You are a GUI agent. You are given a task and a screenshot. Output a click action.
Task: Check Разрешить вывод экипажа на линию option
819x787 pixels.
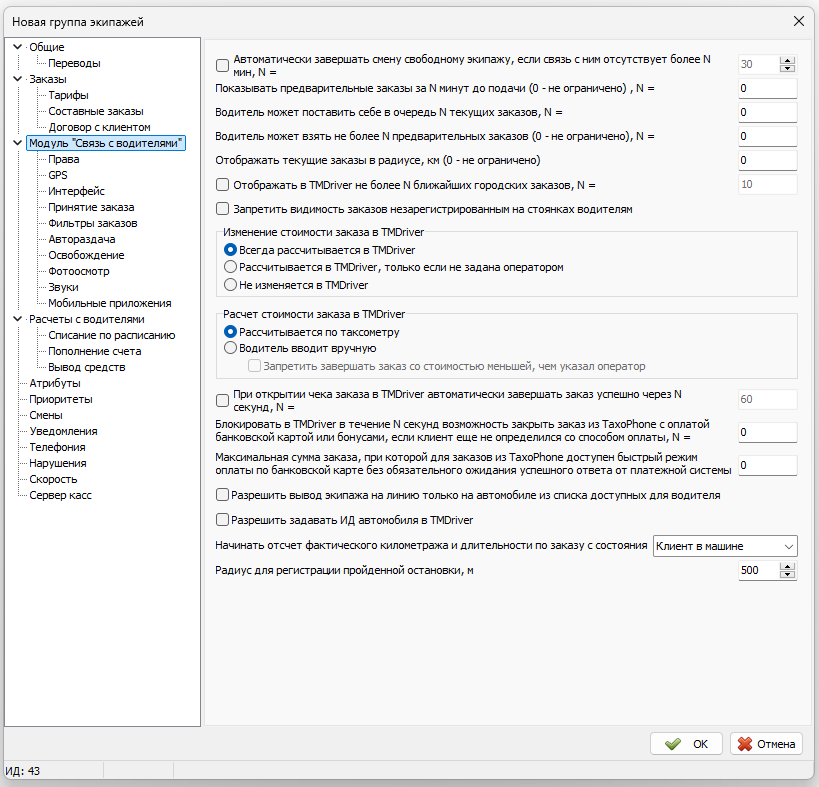223,495
